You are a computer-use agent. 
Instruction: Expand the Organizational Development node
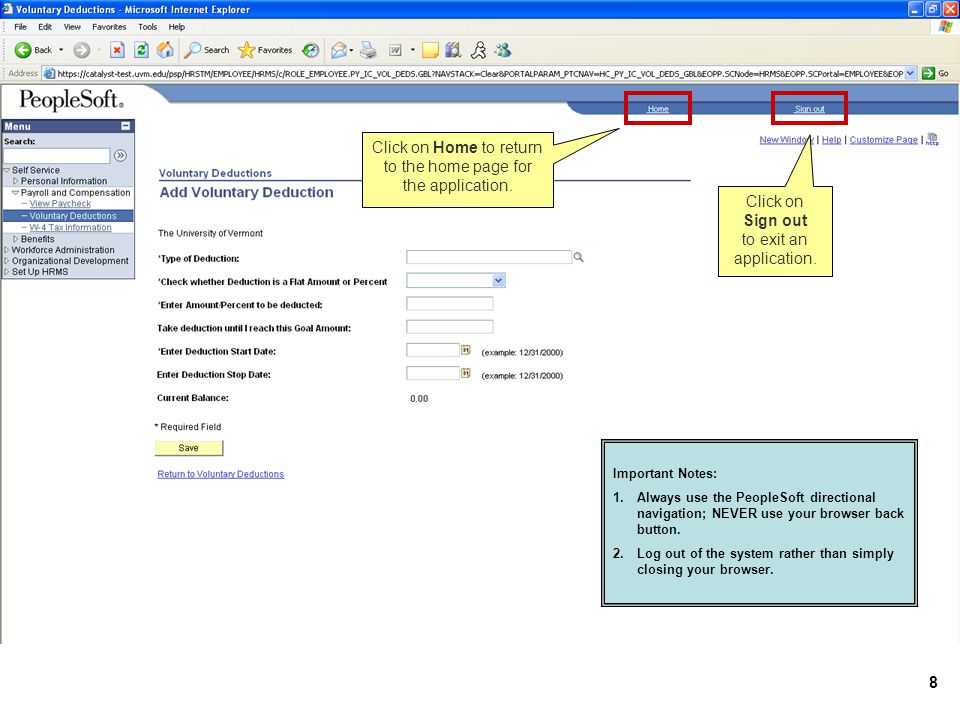pos(7,261)
